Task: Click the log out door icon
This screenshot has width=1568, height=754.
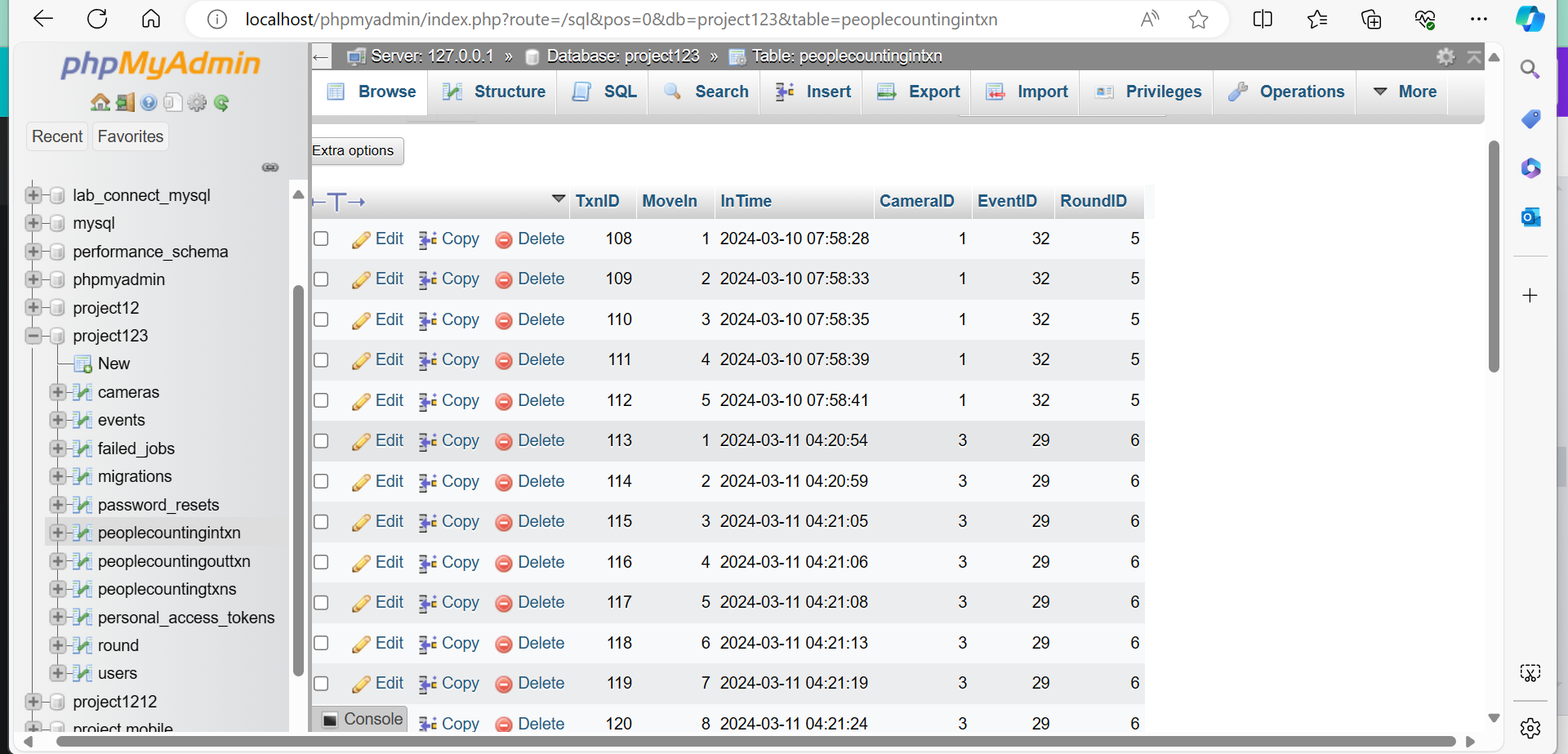Action: point(125,102)
